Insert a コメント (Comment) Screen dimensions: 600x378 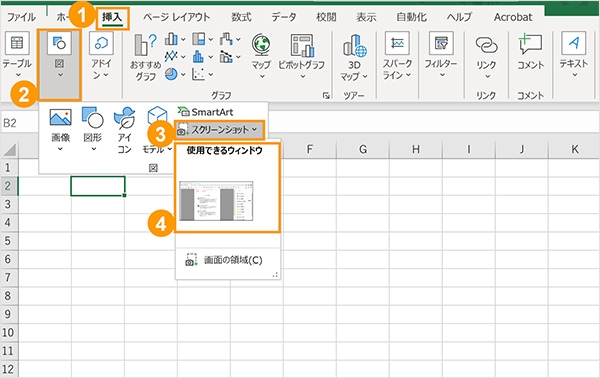point(530,52)
